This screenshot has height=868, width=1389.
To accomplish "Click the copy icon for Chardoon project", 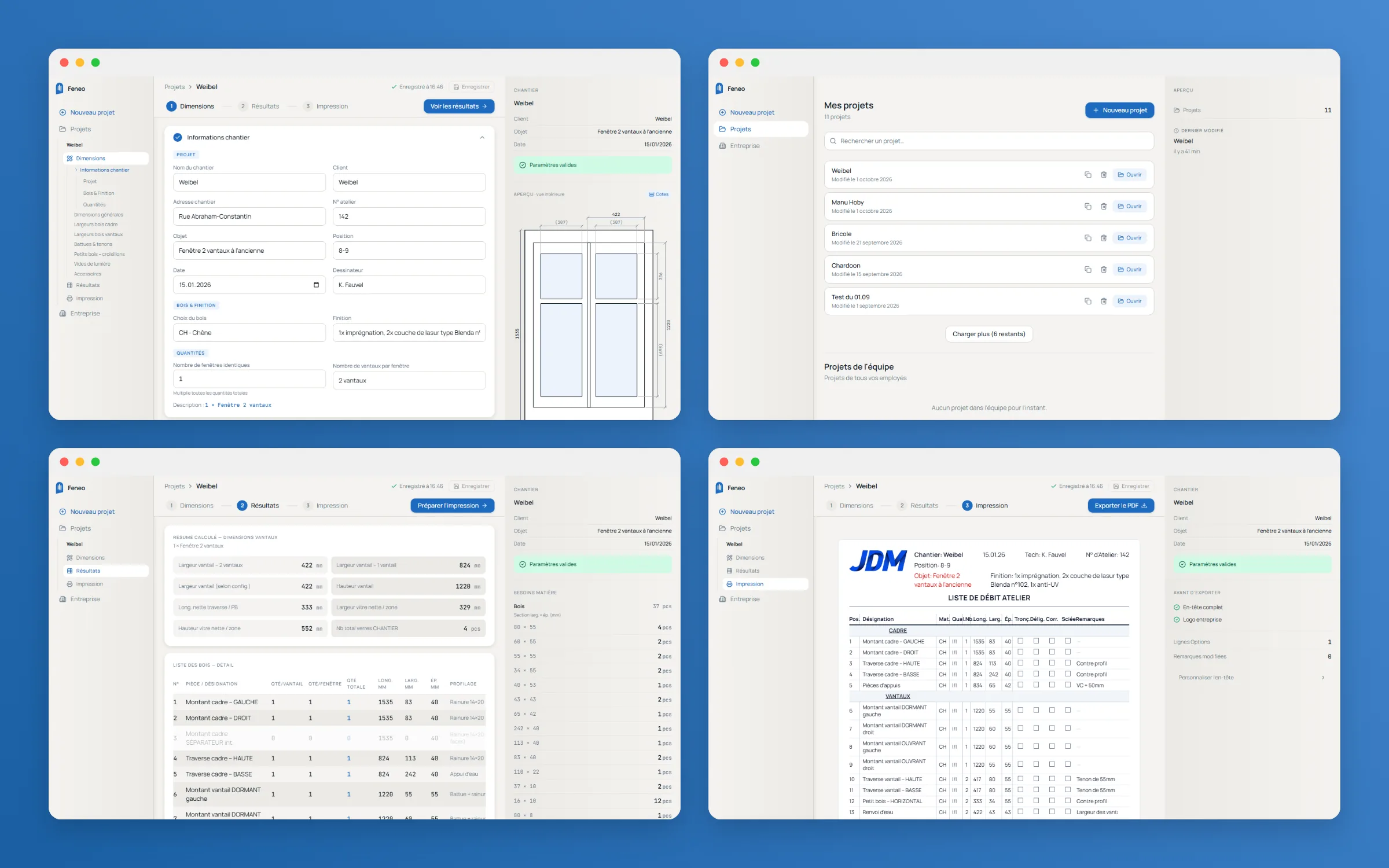I will click(x=1088, y=270).
